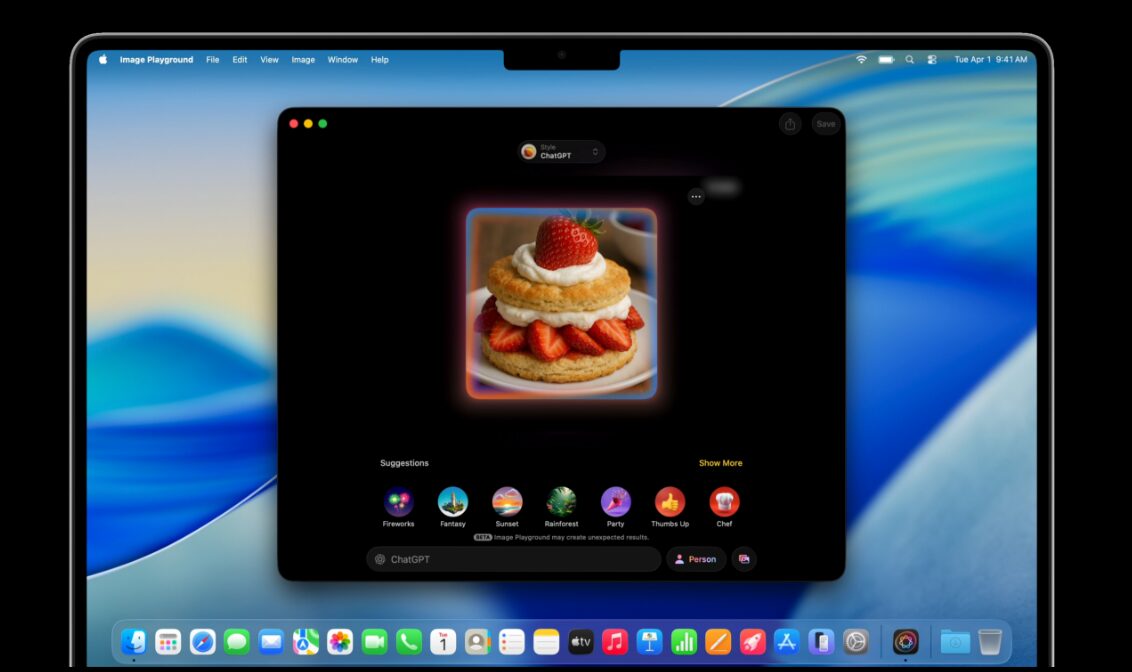1132x672 pixels.
Task: Open Spotlight search from the menu bar
Action: coord(909,59)
